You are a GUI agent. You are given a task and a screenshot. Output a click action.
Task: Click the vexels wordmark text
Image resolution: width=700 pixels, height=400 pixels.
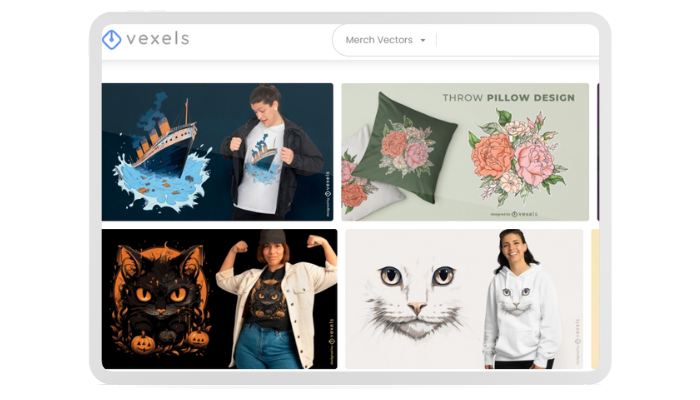point(158,39)
